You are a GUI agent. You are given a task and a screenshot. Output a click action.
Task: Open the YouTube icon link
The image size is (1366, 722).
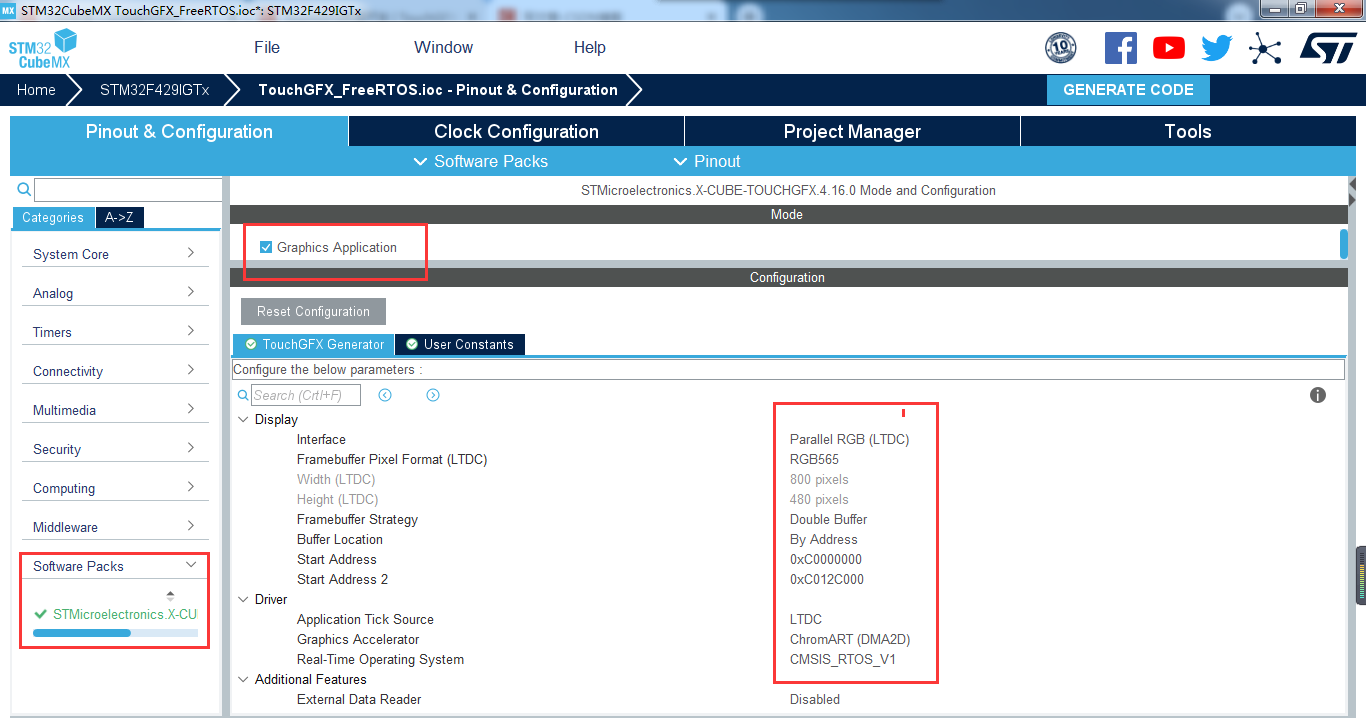(1168, 48)
